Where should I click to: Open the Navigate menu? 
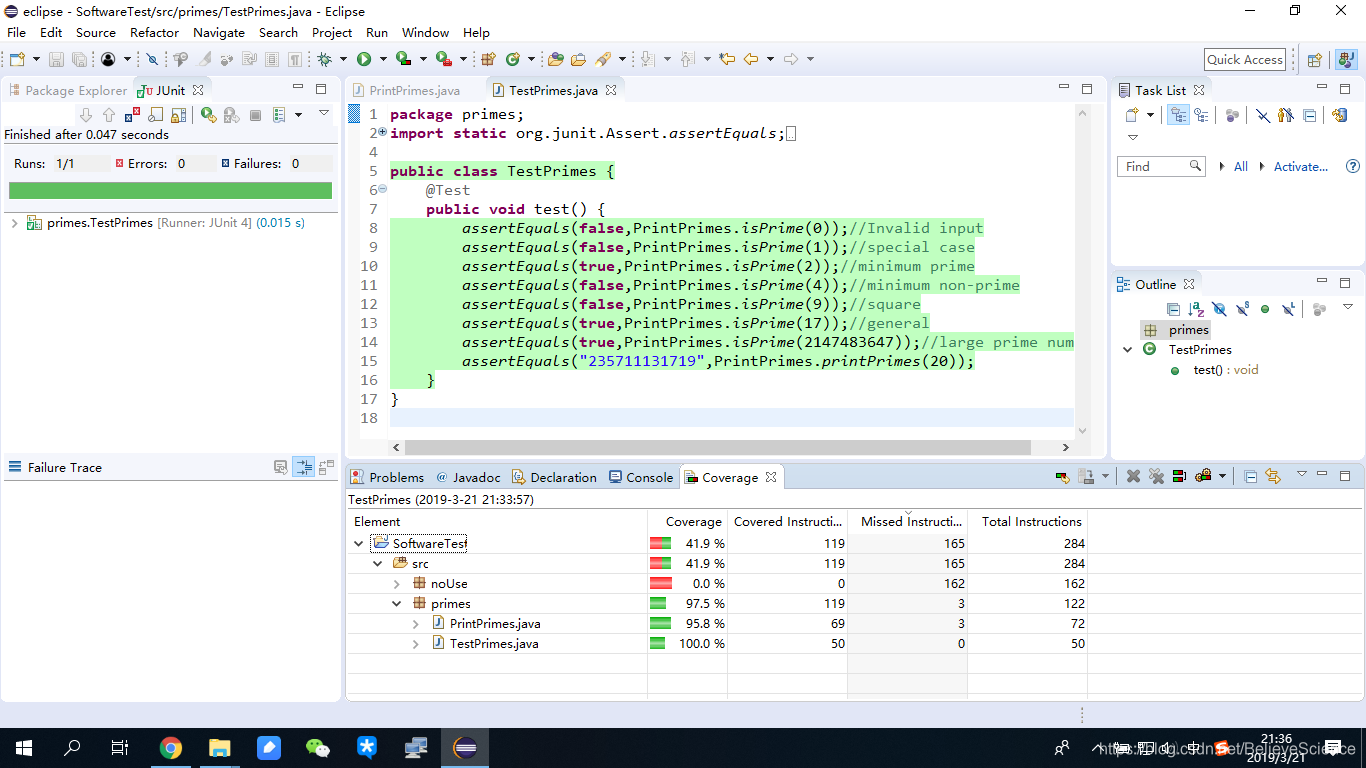[219, 32]
